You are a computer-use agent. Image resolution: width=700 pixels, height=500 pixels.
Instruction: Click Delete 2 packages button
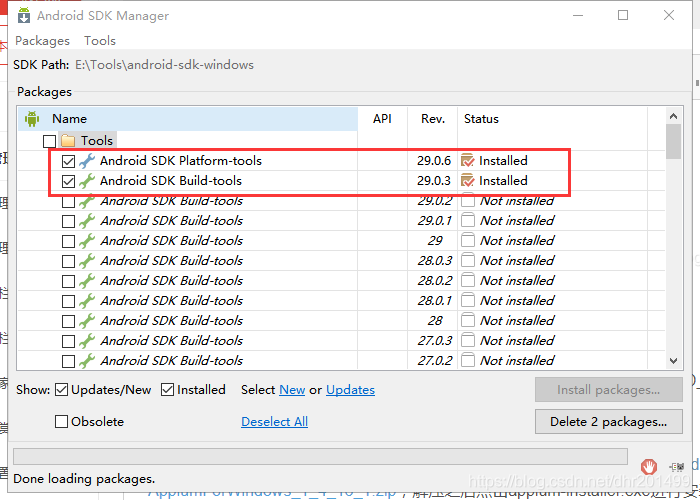(609, 422)
